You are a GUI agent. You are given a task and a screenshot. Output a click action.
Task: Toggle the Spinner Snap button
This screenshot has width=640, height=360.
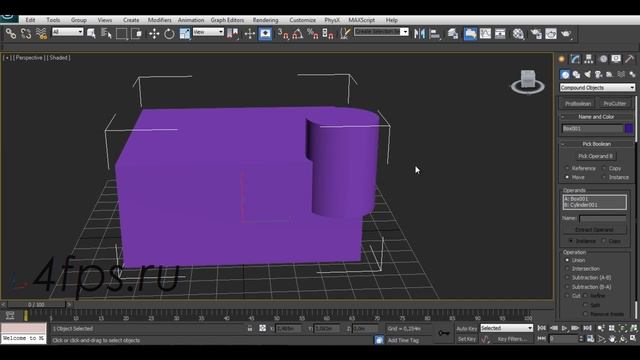pyautogui.click(x=328, y=33)
